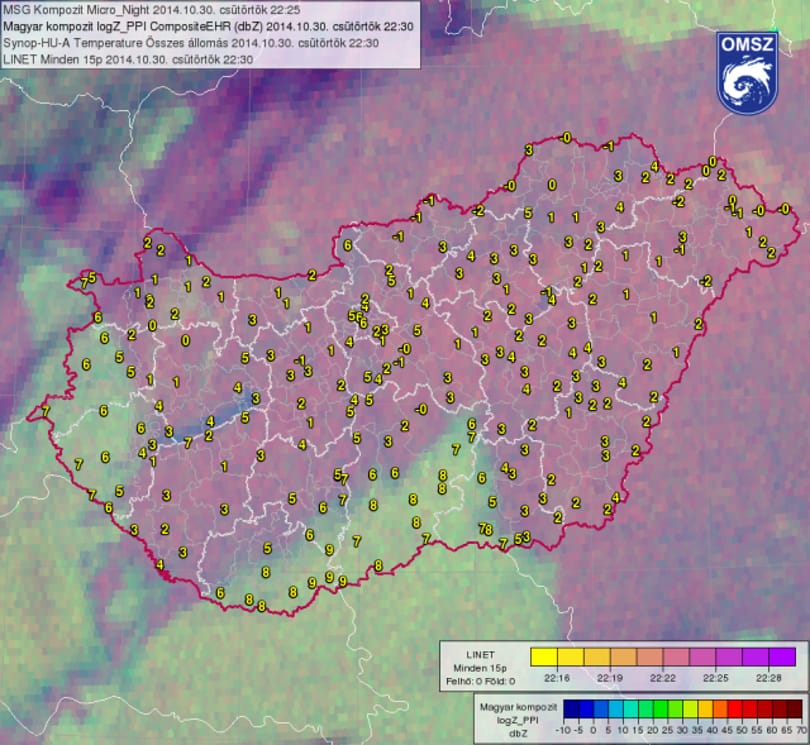Image resolution: width=810 pixels, height=745 pixels.
Task: Click the pink 22:22 LINET color swatch
Action: point(676,657)
